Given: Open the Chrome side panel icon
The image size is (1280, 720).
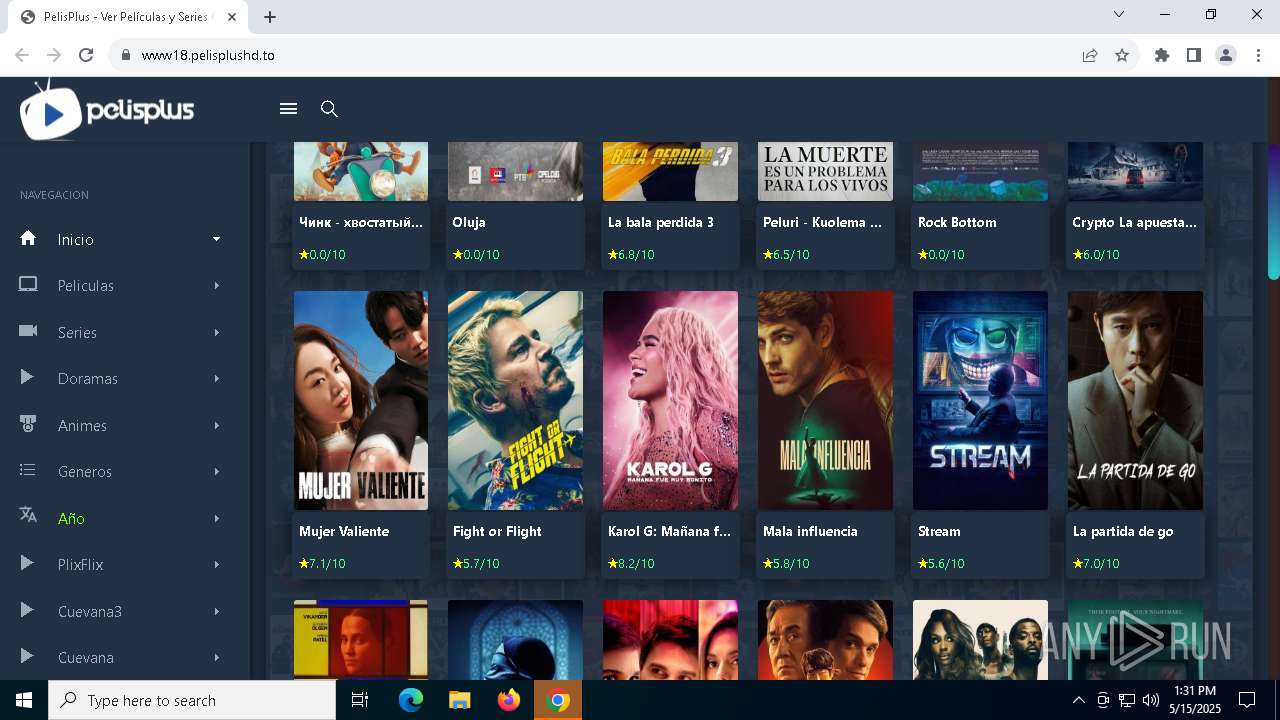Looking at the screenshot, I should point(1194,55).
